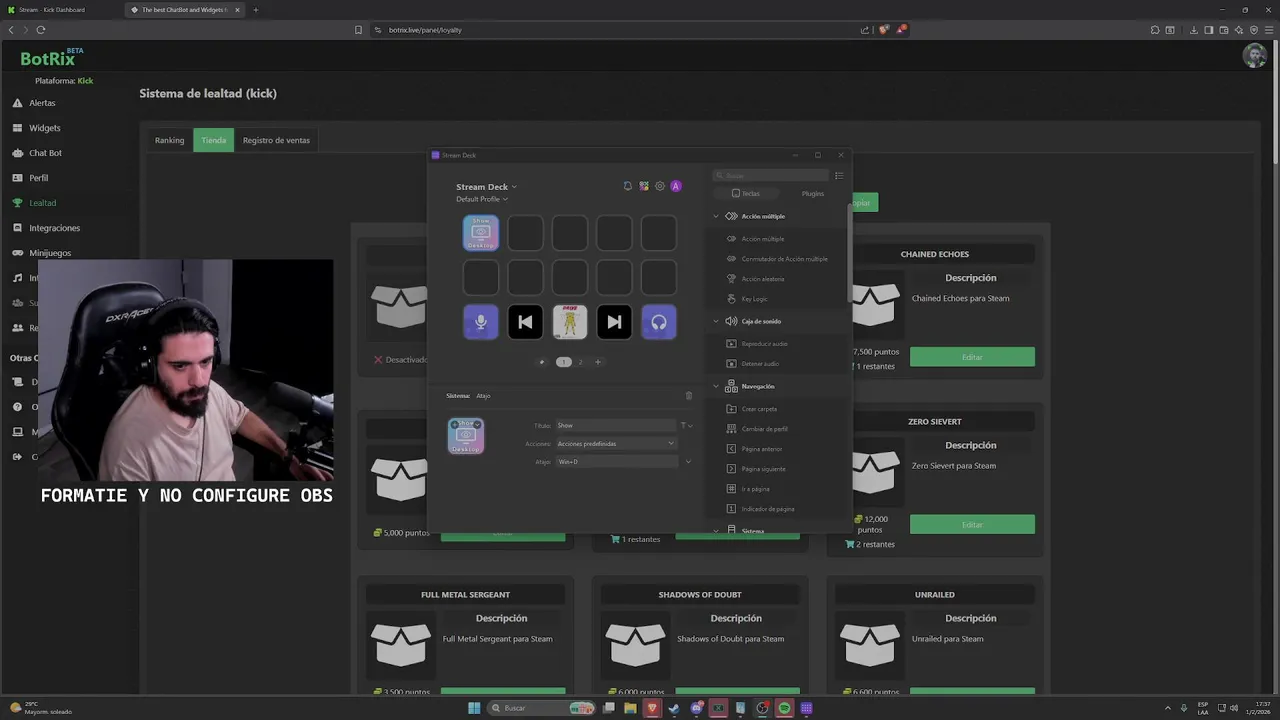The width and height of the screenshot is (1280, 720).
Task: Open Windows Start menu
Action: pyautogui.click(x=474, y=708)
